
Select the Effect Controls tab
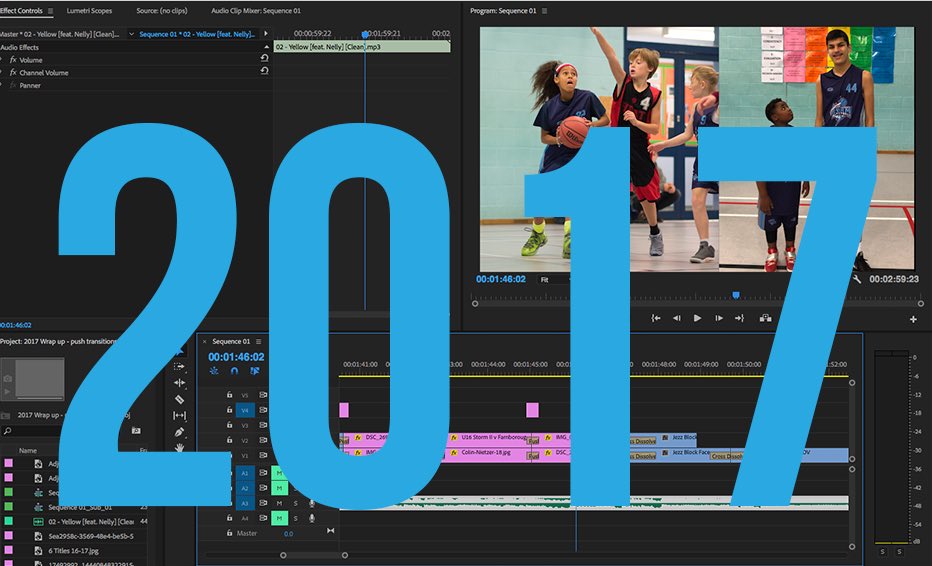(21, 11)
